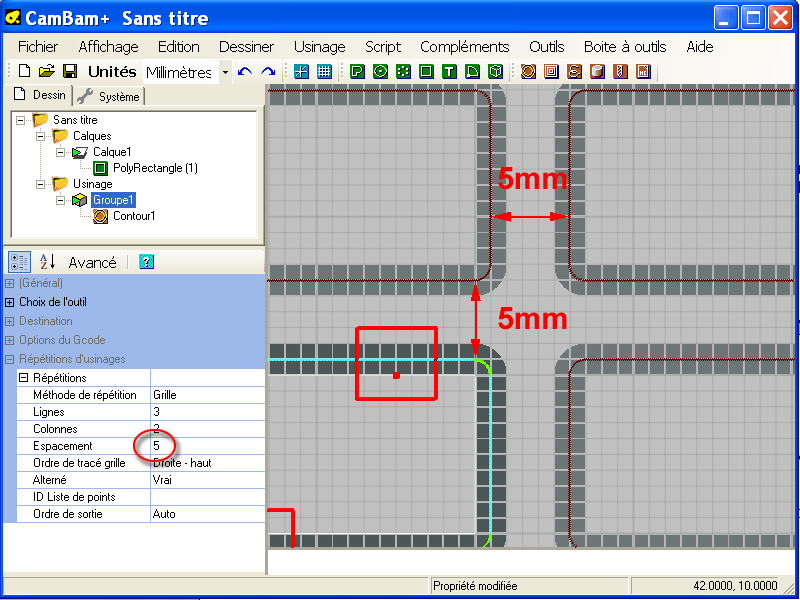Select Contour1 in the machining tree

(134, 216)
